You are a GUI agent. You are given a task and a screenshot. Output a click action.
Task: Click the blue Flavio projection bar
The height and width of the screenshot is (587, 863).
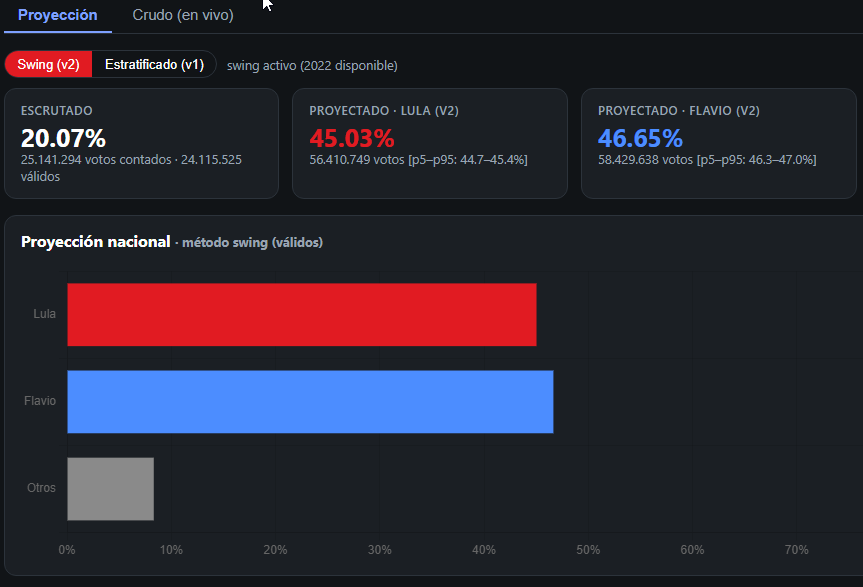(x=310, y=402)
